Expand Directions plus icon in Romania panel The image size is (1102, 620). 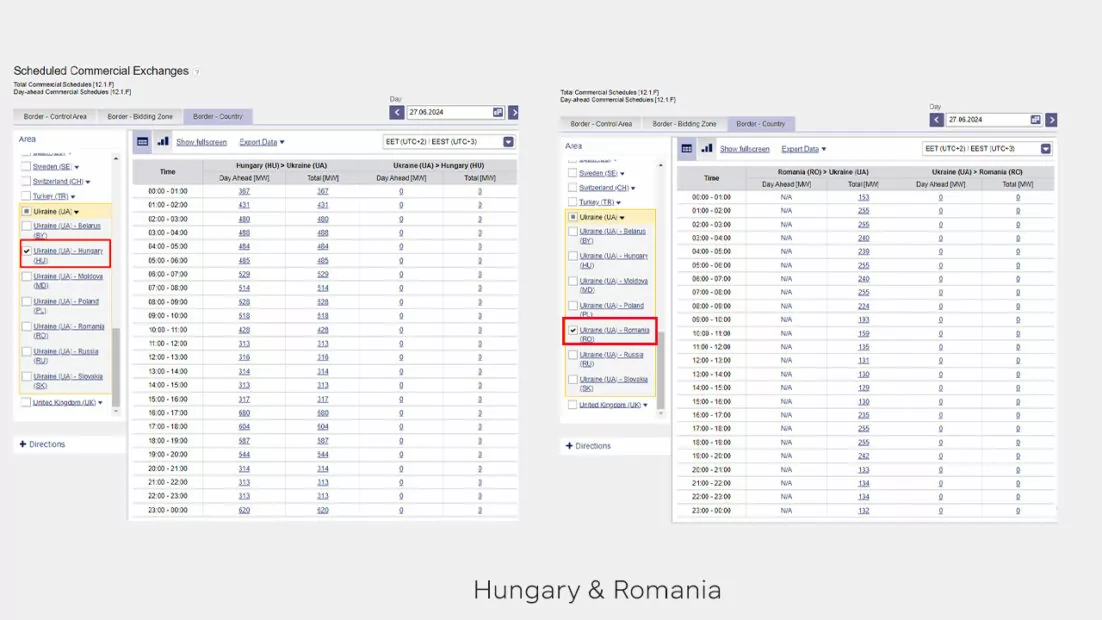569,446
